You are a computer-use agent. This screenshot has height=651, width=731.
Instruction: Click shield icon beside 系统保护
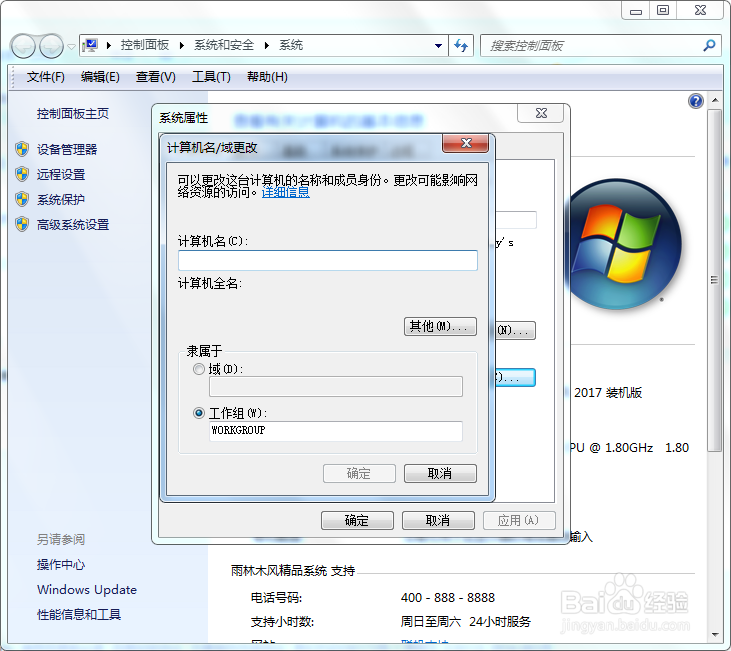22,200
